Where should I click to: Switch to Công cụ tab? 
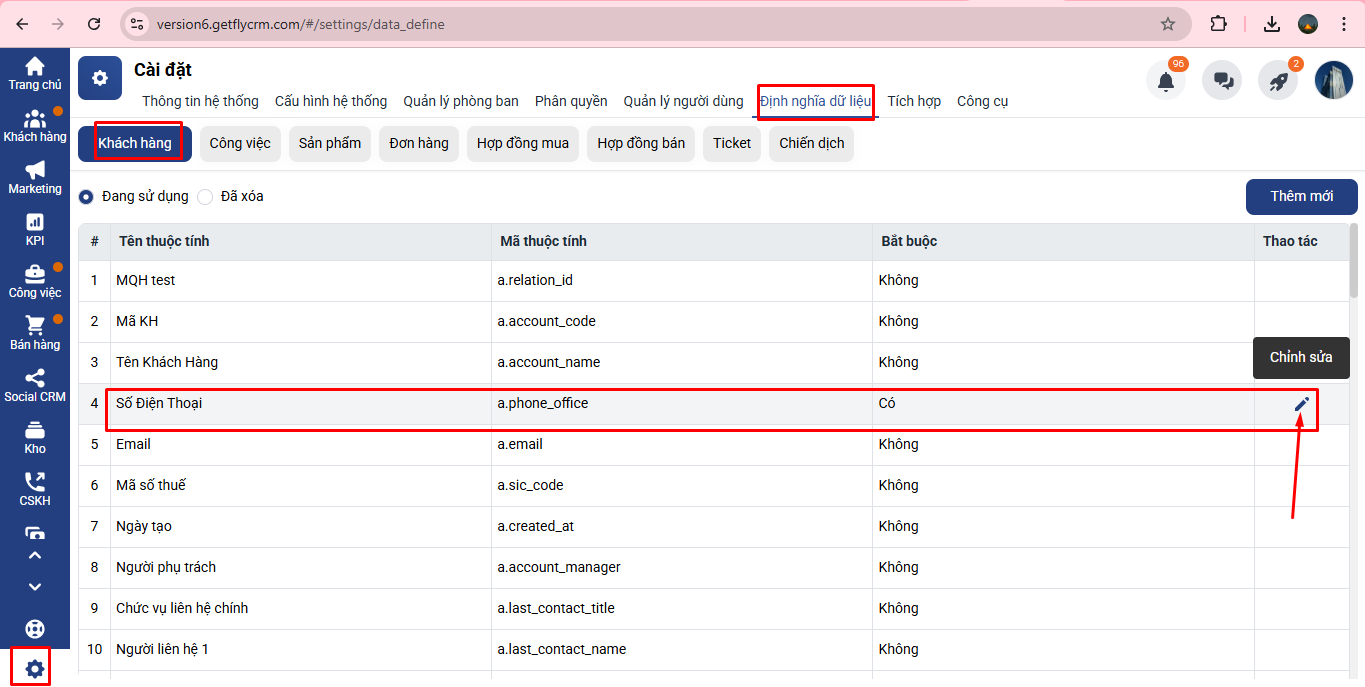[982, 101]
